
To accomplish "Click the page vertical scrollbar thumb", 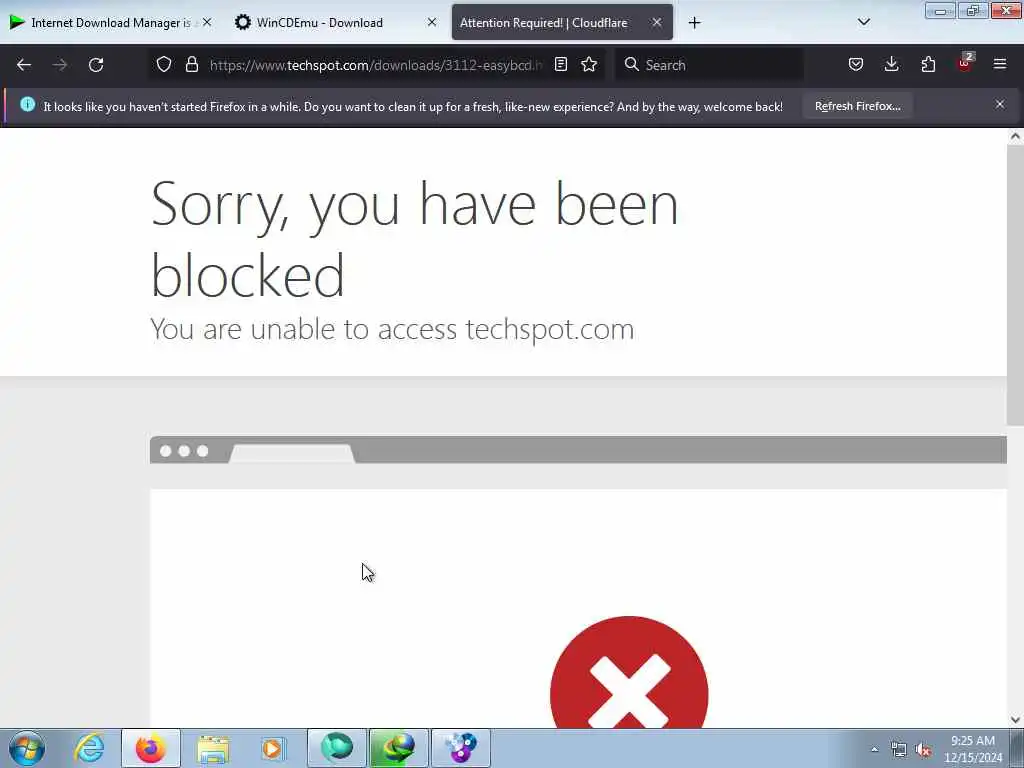I will tap(1015, 285).
